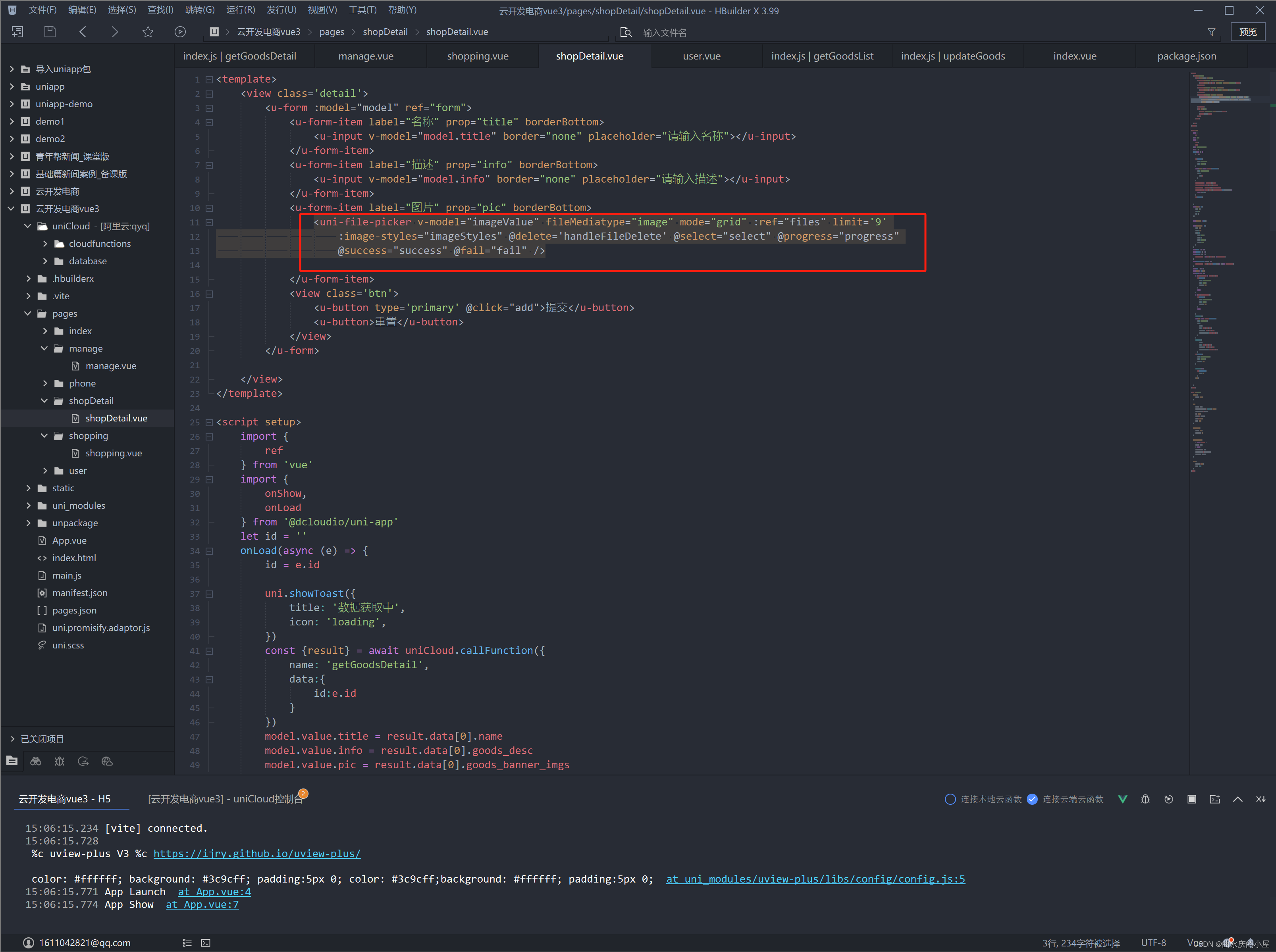Click the new terminal icon in console
The height and width of the screenshot is (952, 1276).
tap(1214, 799)
